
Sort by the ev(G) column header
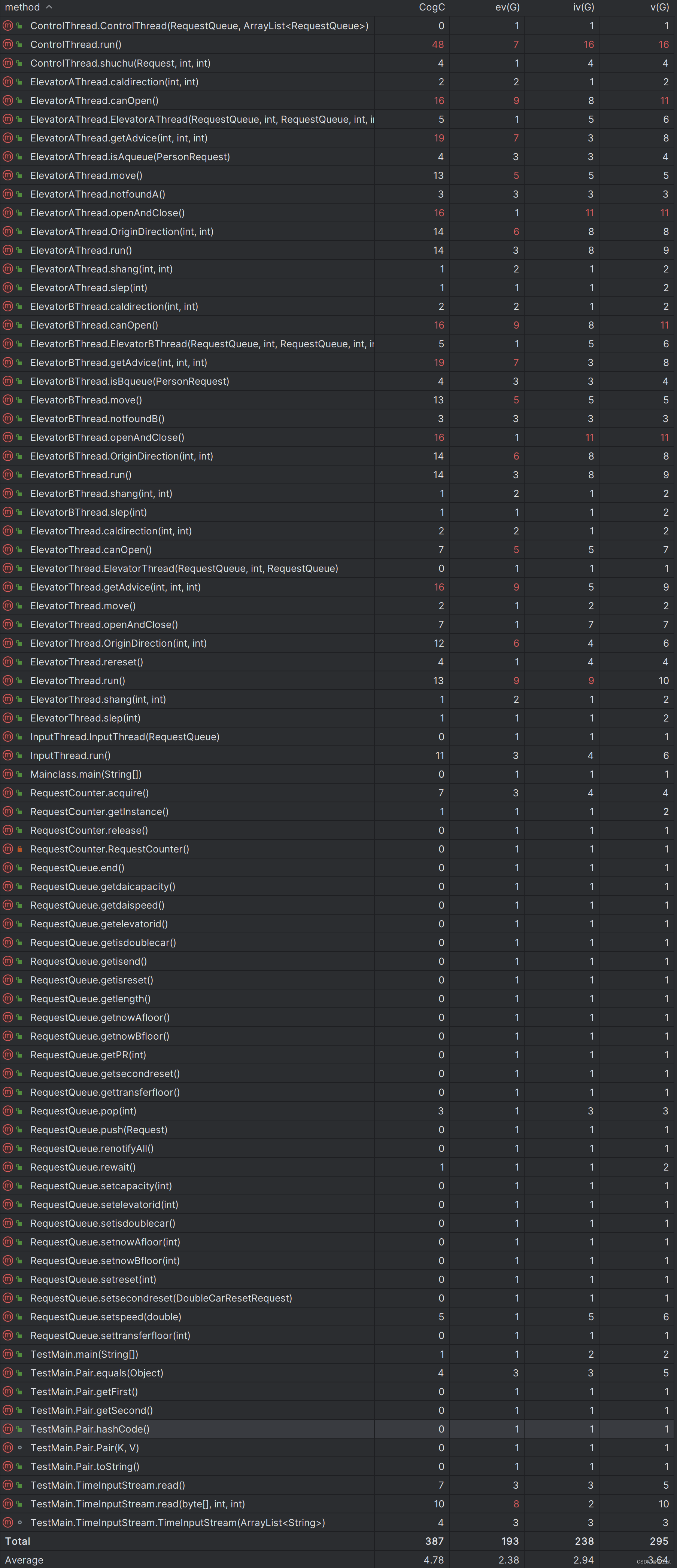[507, 7]
